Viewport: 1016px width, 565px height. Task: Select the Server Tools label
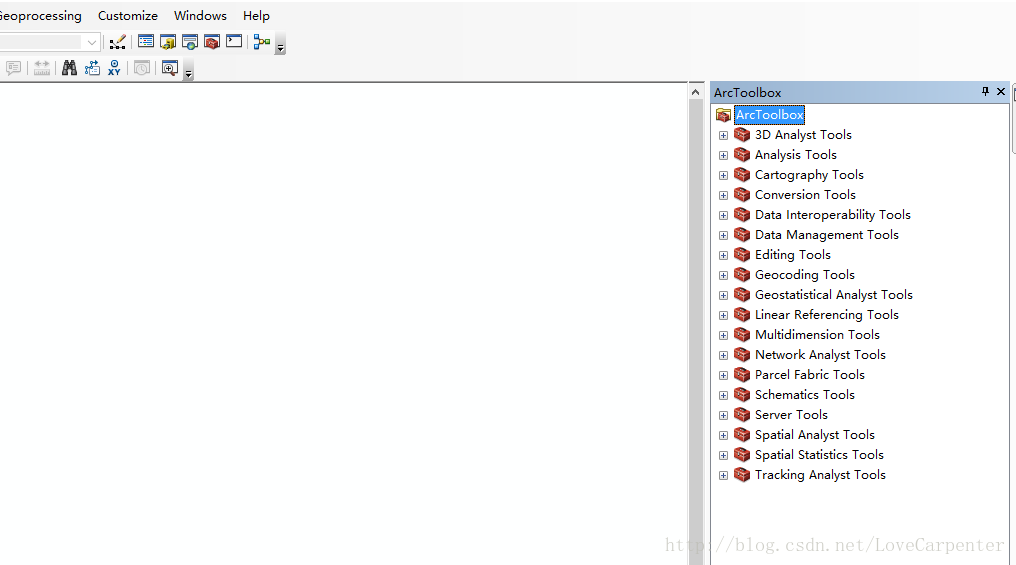[791, 415]
